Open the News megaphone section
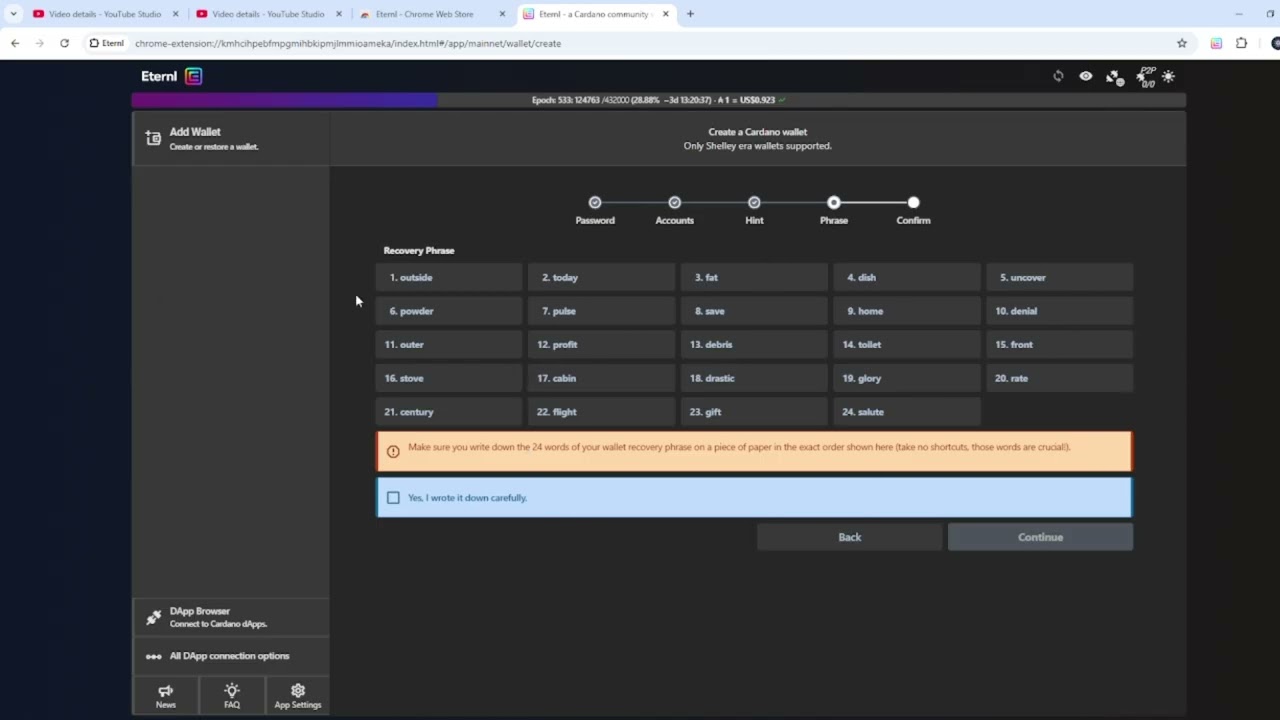 [x=165, y=696]
